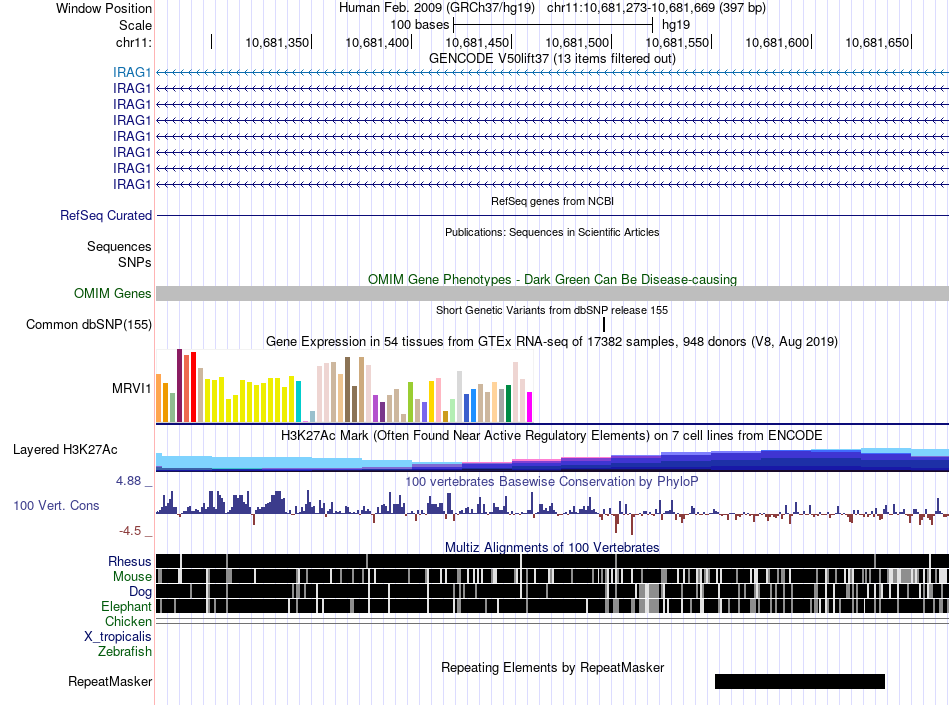Open the GTEx Gene Expression track title
This screenshot has width=950, height=705.
tap(552, 342)
